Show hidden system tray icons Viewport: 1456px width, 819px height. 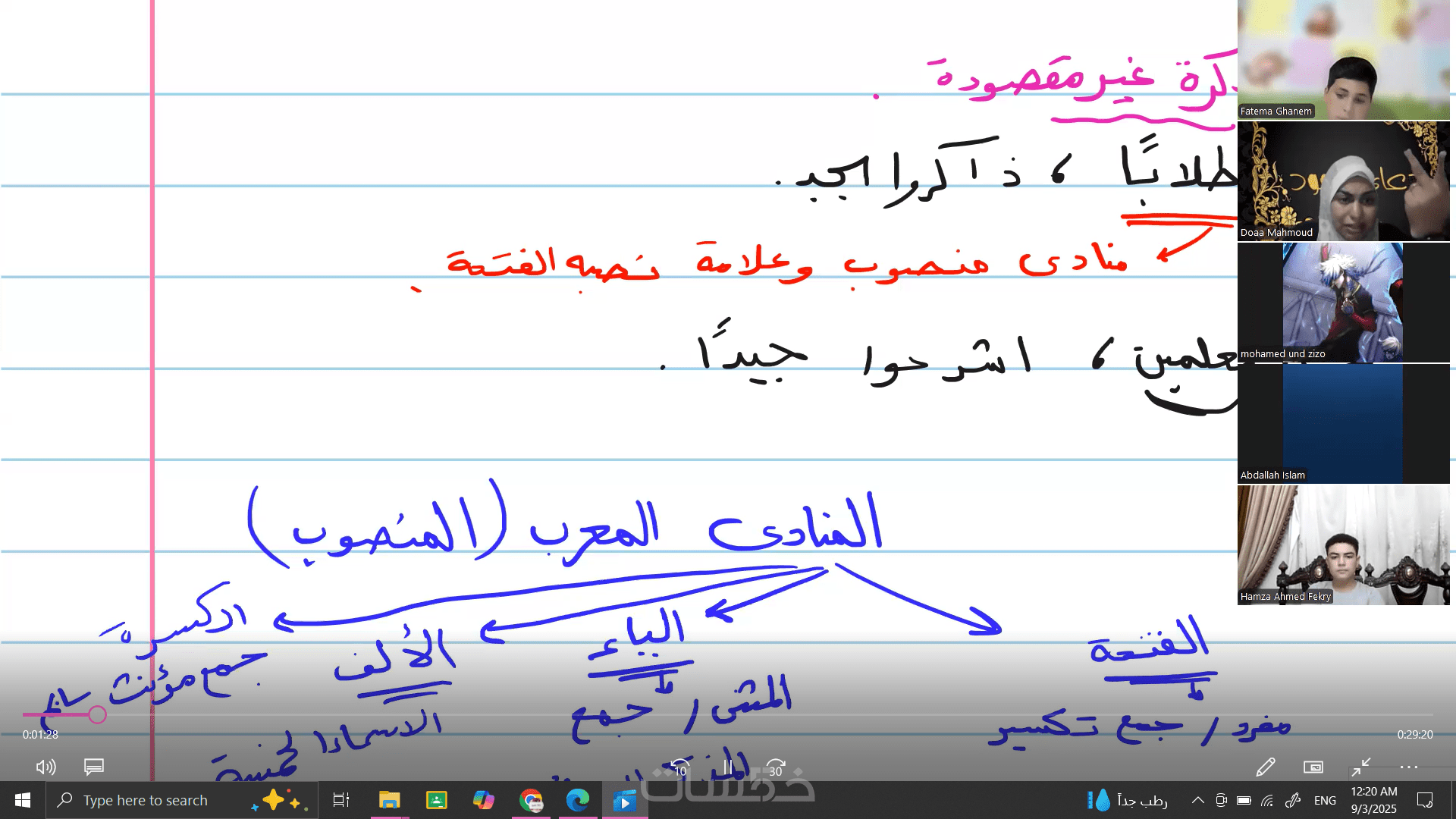coord(1197,800)
